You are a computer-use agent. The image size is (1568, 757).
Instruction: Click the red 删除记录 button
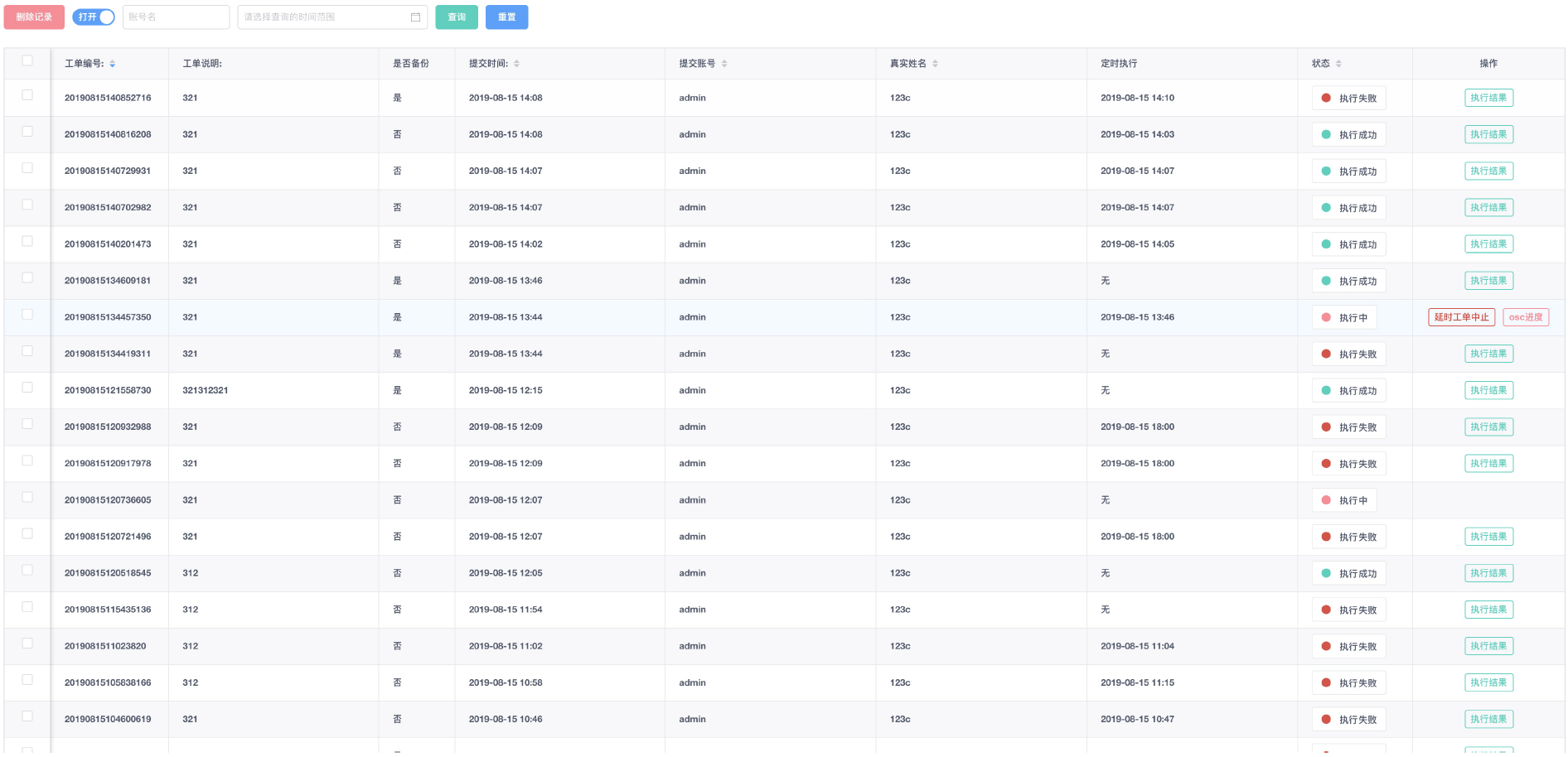point(34,17)
